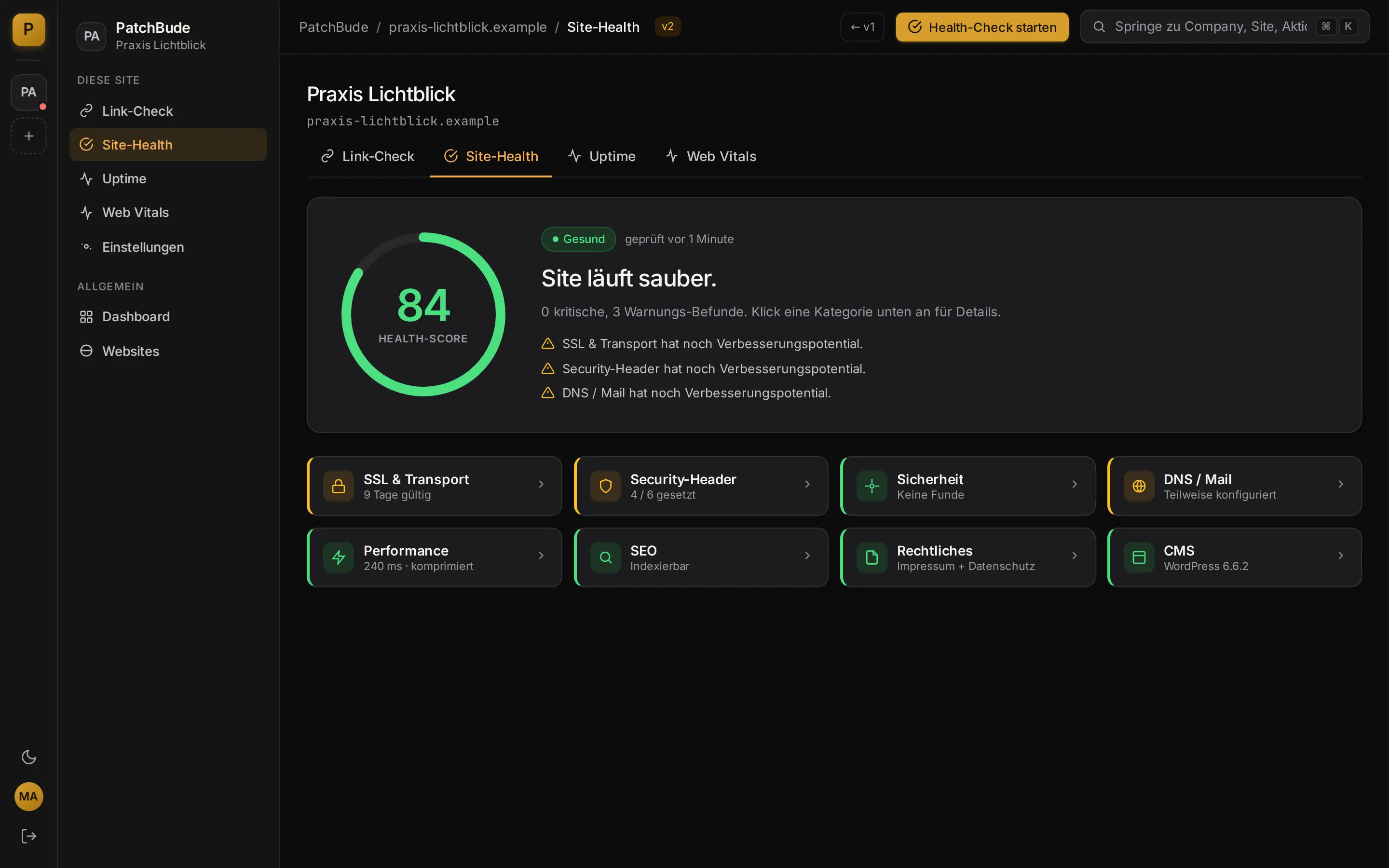This screenshot has width=1389, height=868.
Task: Click 'Impressum + Datenschutz' text
Action: click(966, 566)
